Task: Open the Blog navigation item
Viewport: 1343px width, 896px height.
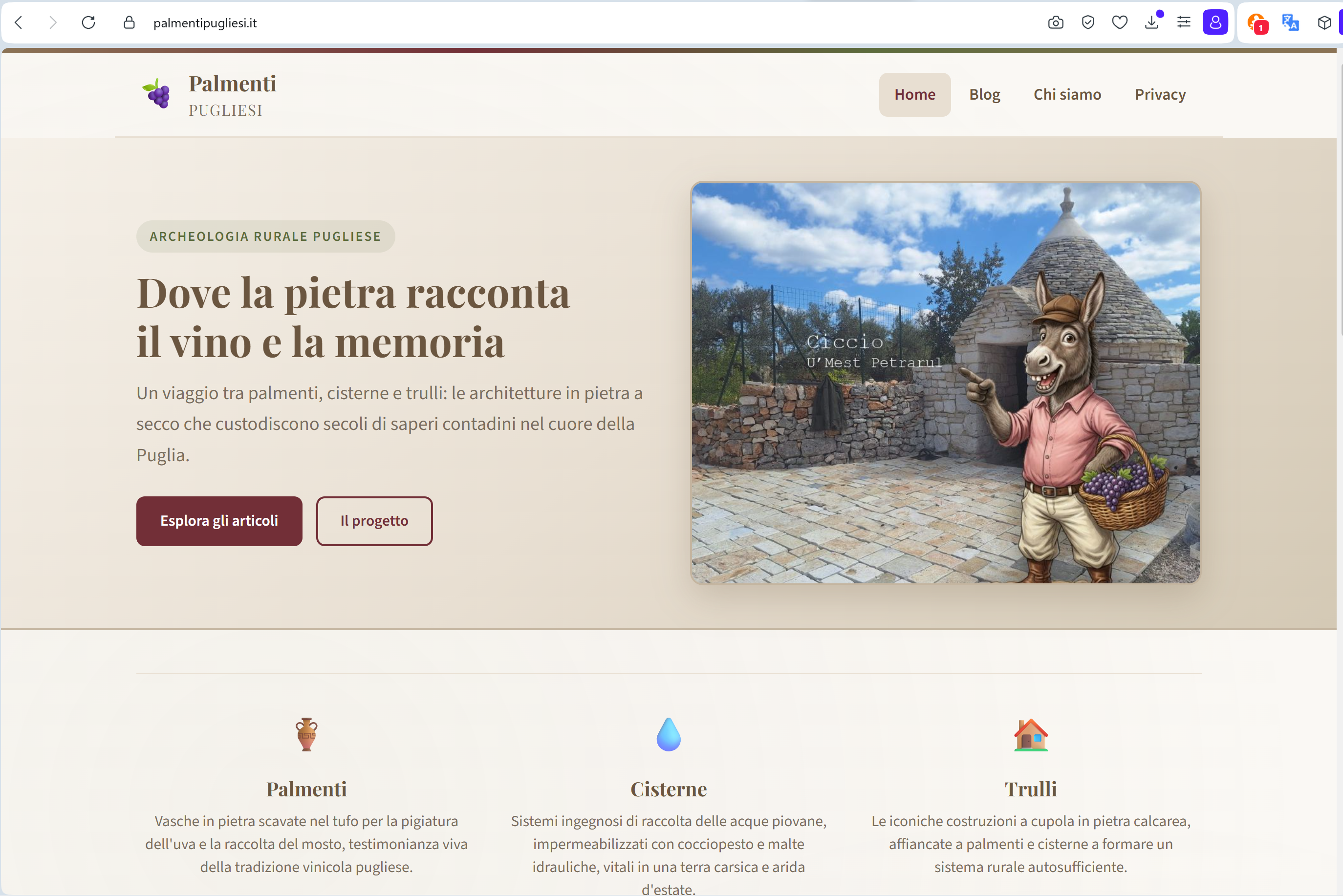Action: pyautogui.click(x=985, y=95)
